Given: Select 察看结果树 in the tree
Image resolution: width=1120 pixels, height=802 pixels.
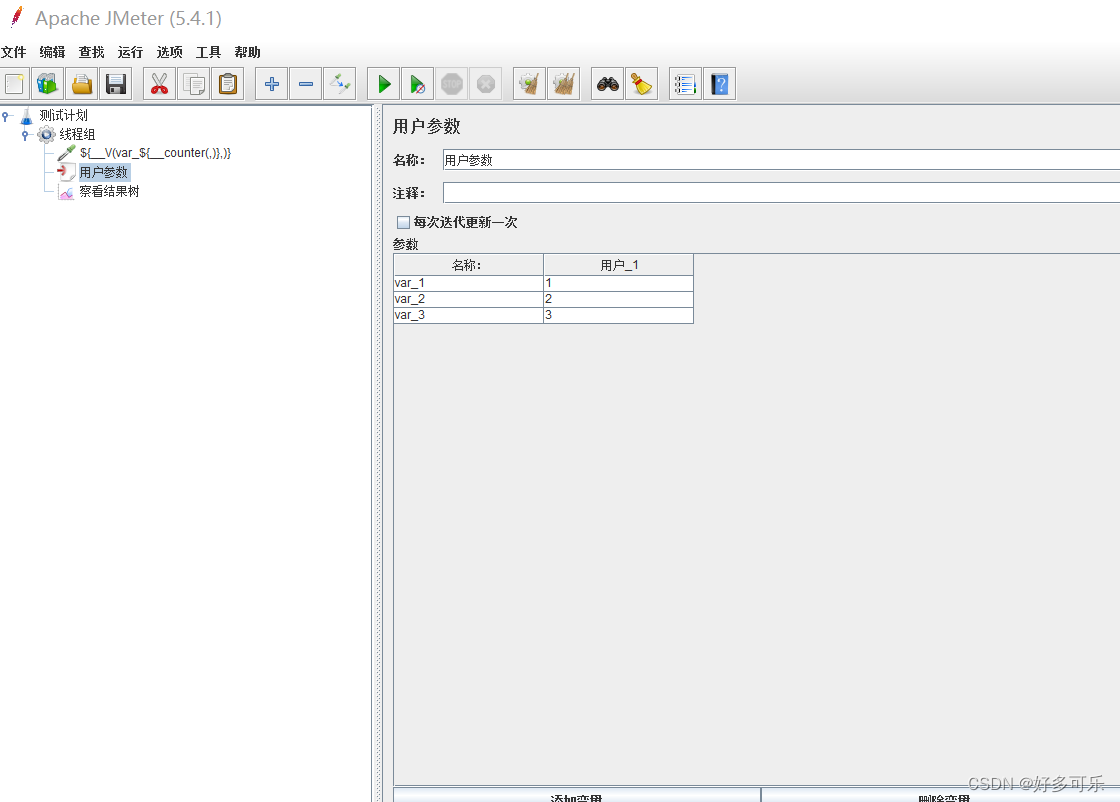Looking at the screenshot, I should pyautogui.click(x=109, y=191).
